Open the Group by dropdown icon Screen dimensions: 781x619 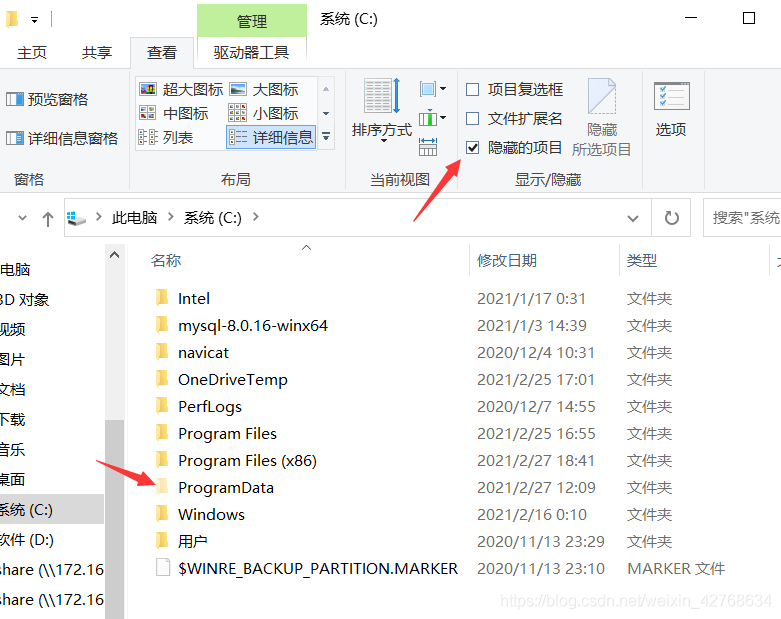[432, 89]
